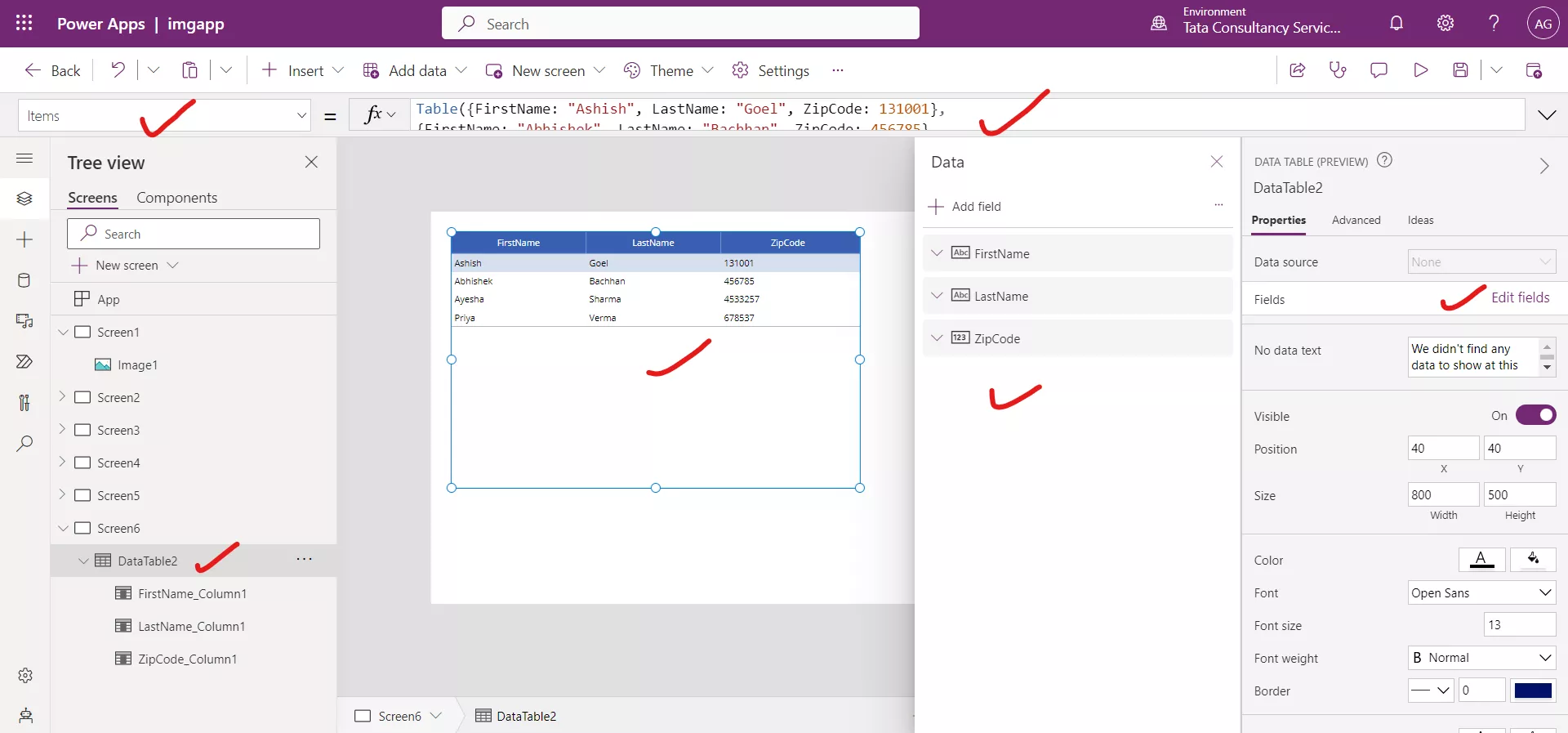Toggle the Visible switch off

coord(1536,415)
